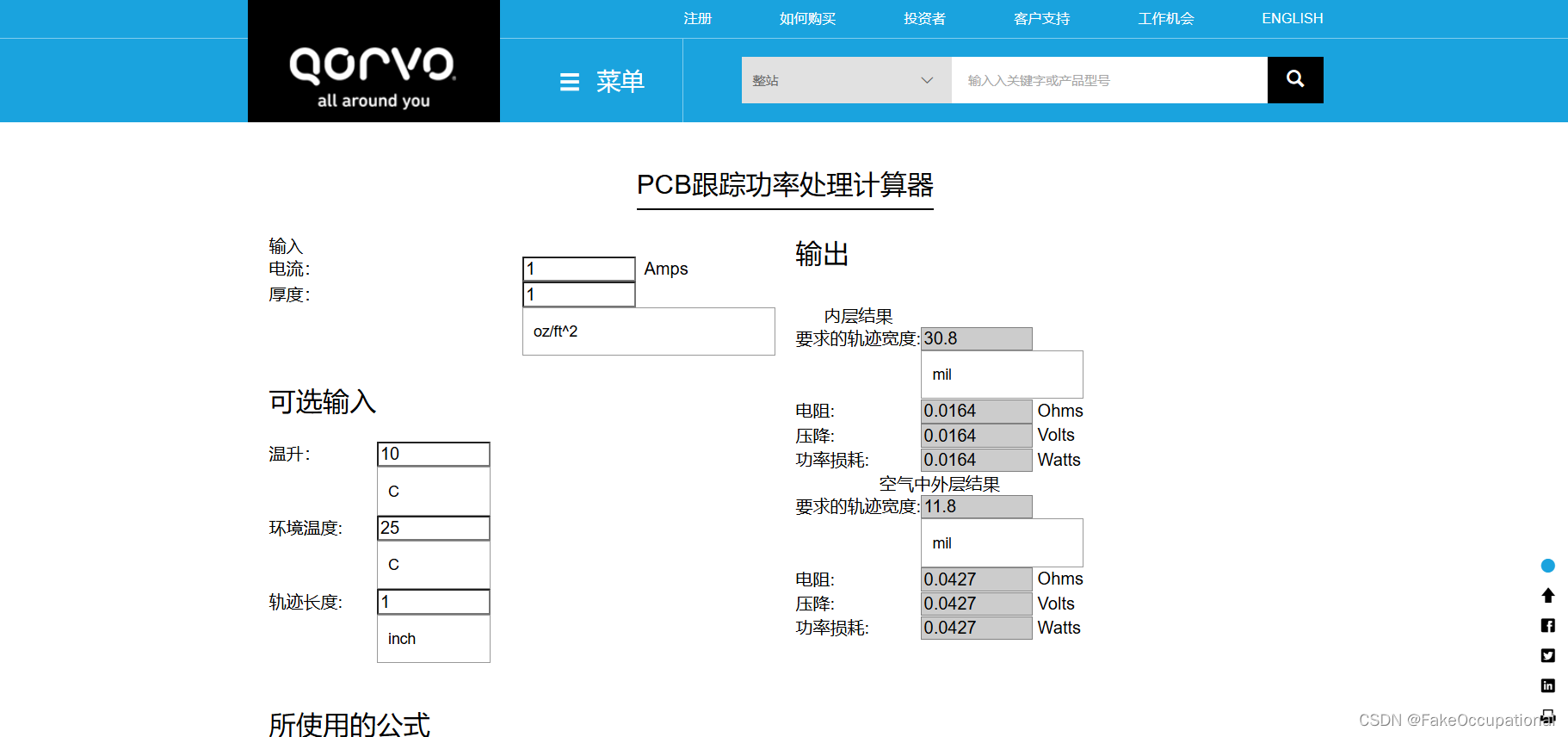Click the 轨迹长度 input field

[x=434, y=602]
